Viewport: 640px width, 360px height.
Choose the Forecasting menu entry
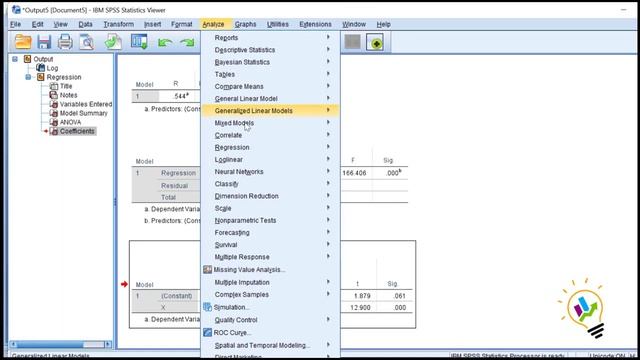point(270,233)
